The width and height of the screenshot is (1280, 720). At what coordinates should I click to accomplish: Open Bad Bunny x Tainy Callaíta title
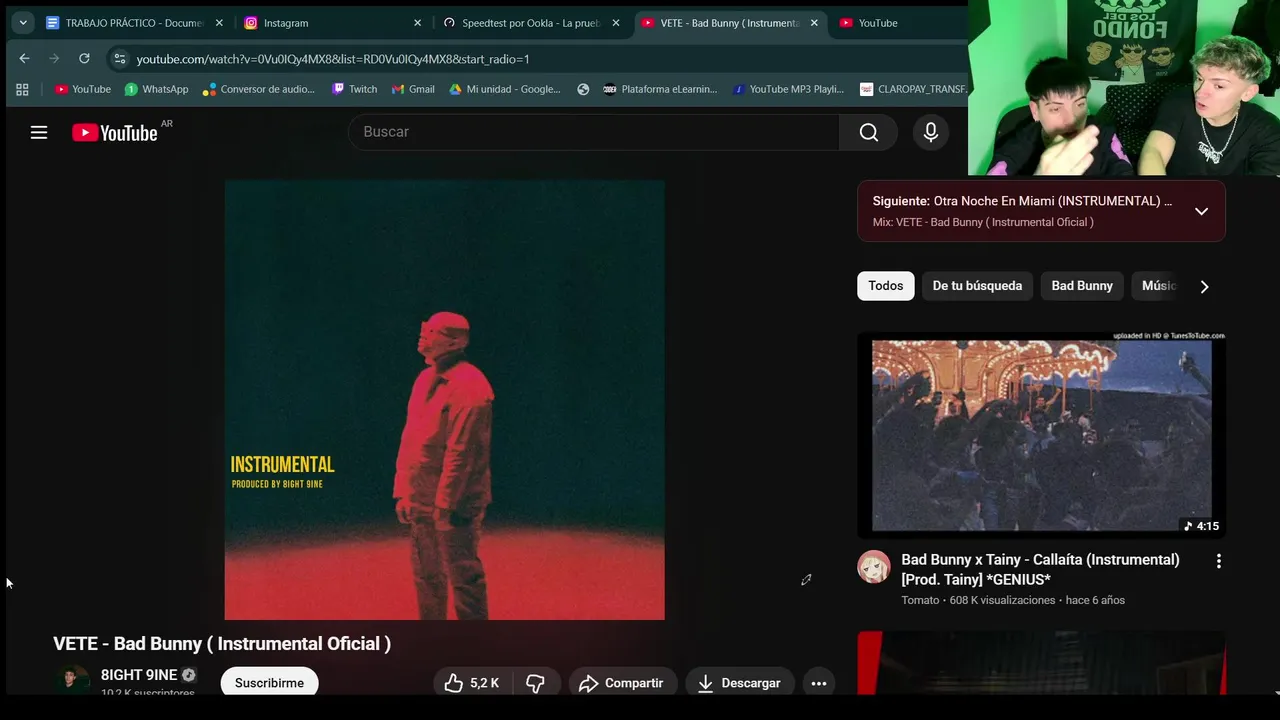point(1040,570)
